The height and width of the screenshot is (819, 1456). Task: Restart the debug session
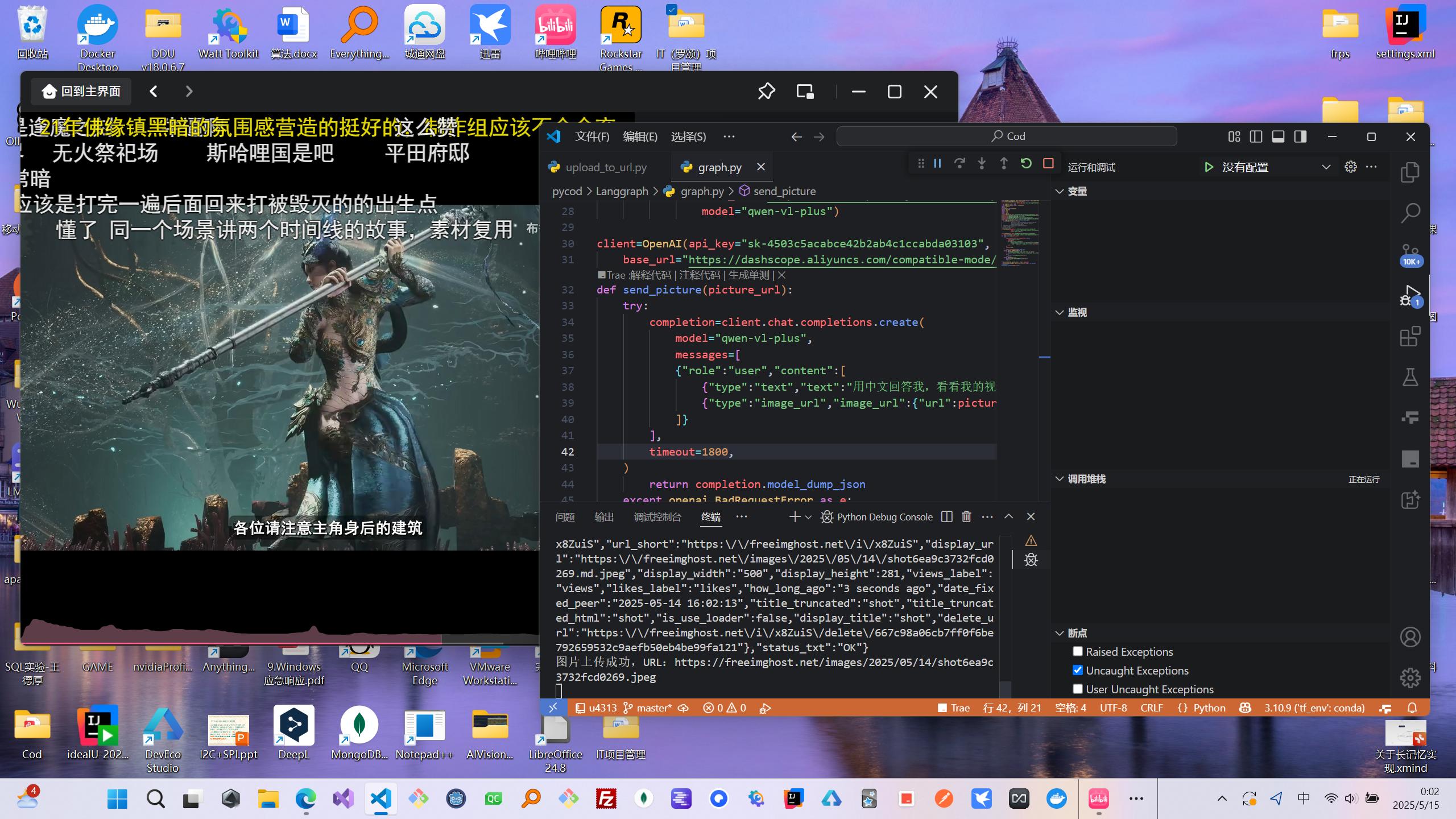(1026, 164)
